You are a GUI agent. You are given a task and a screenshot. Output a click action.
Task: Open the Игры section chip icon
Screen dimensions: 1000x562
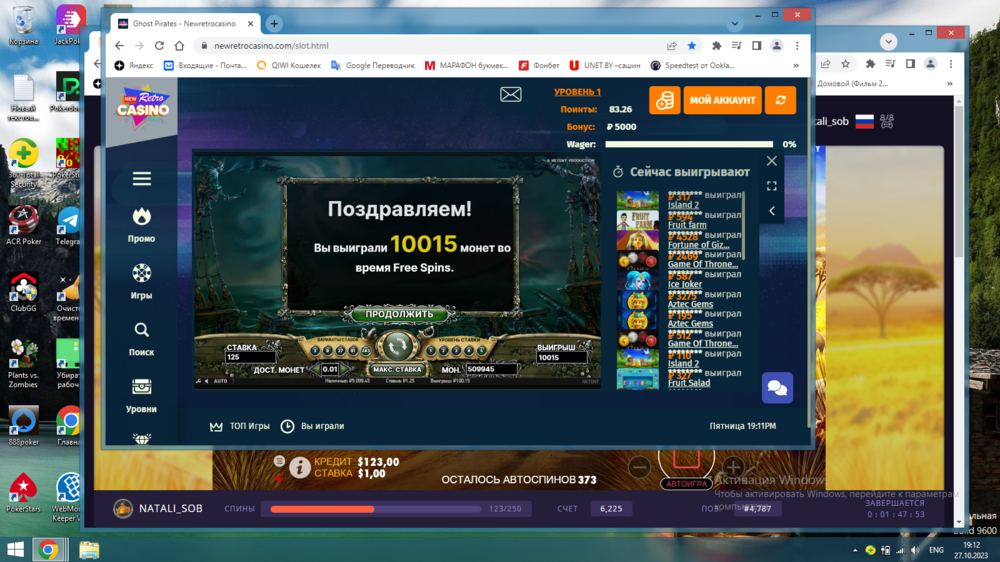pos(141,273)
